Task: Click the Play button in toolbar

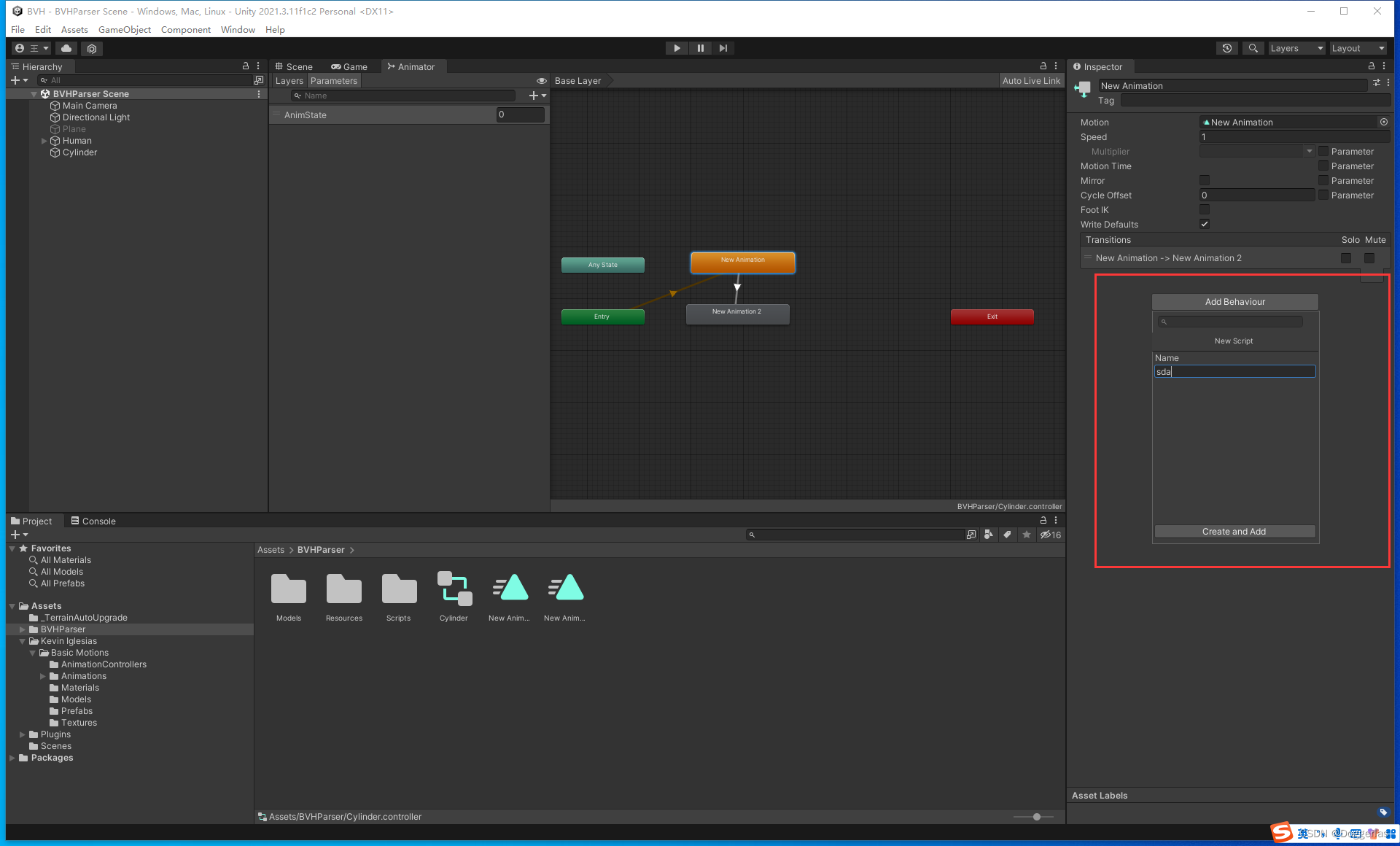Action: pos(677,48)
